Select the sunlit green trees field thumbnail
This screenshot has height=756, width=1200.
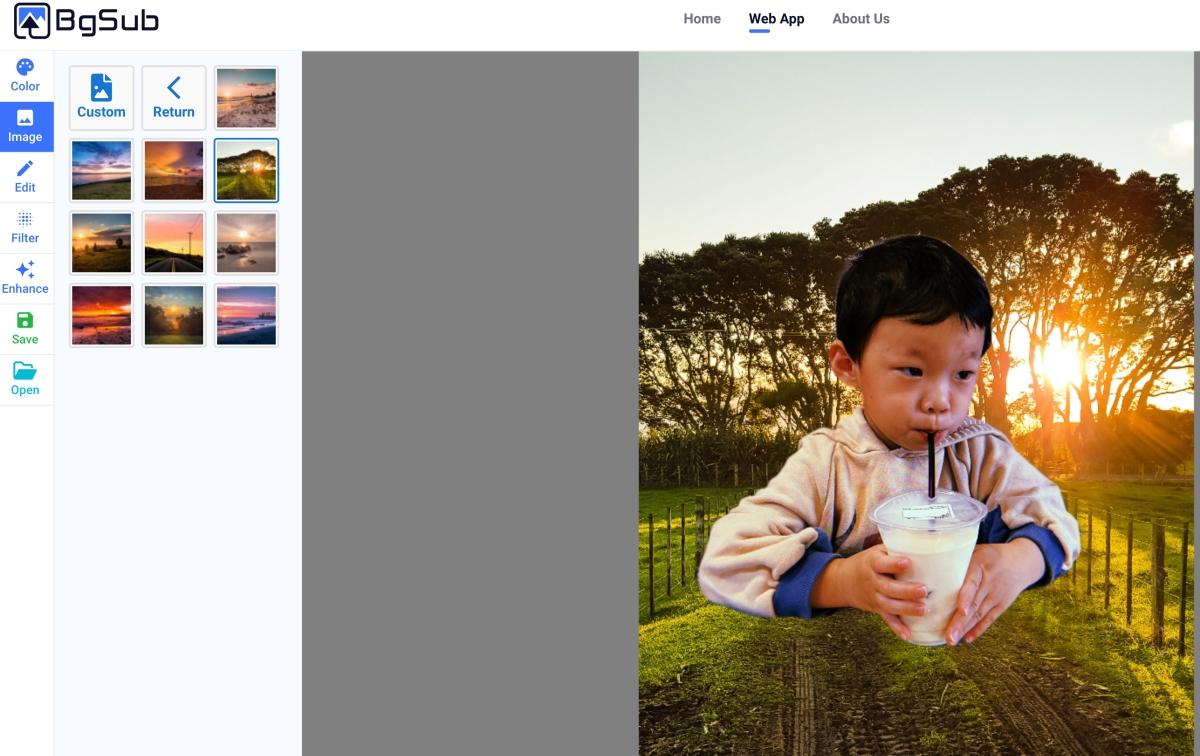point(246,170)
